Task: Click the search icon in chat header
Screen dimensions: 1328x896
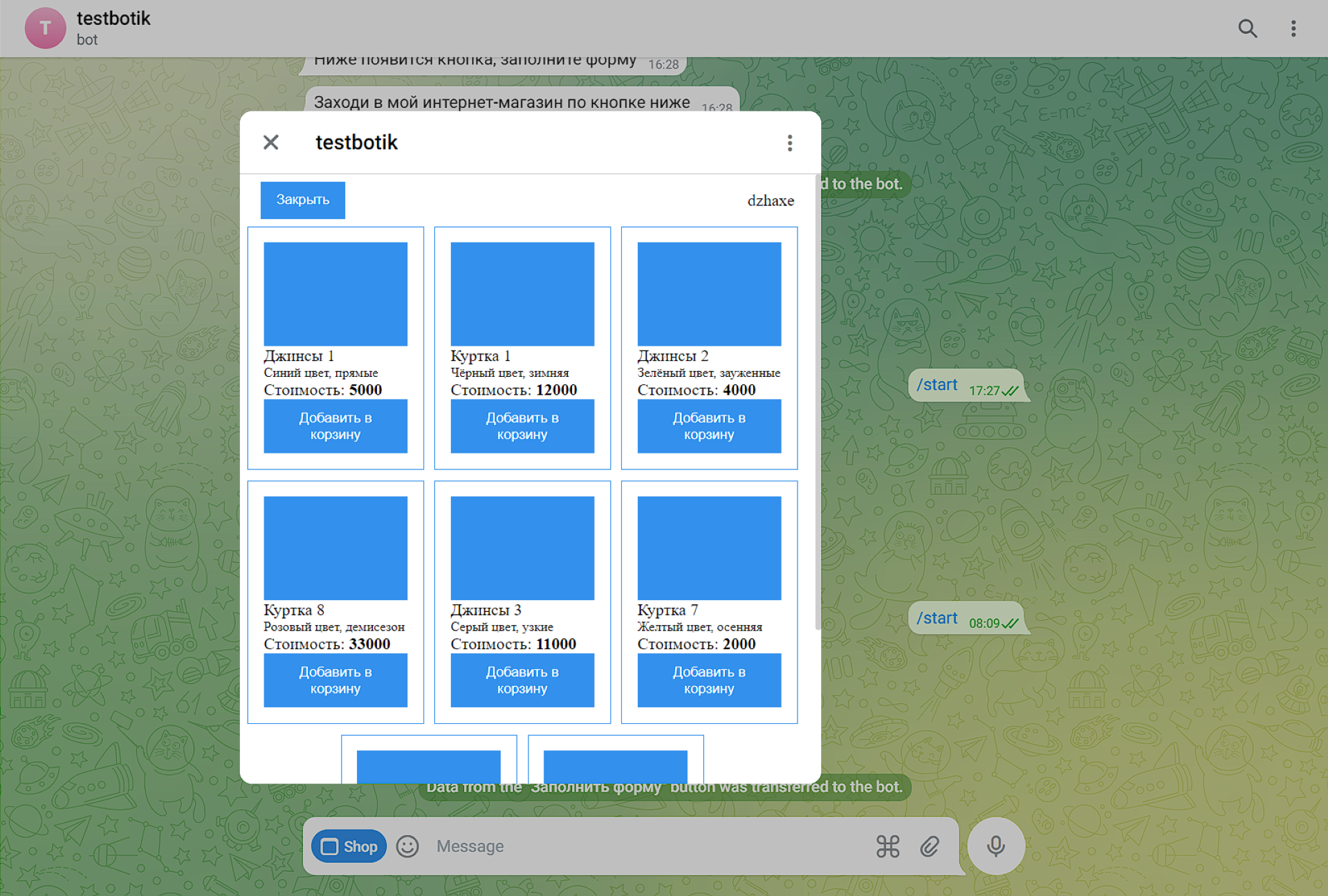Action: click(x=1247, y=28)
